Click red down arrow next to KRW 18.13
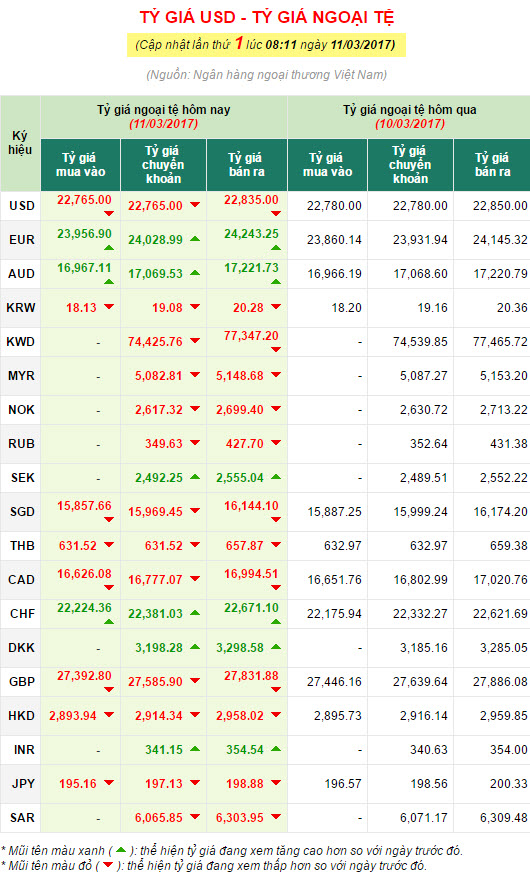This screenshot has width=530, height=883. point(109,307)
